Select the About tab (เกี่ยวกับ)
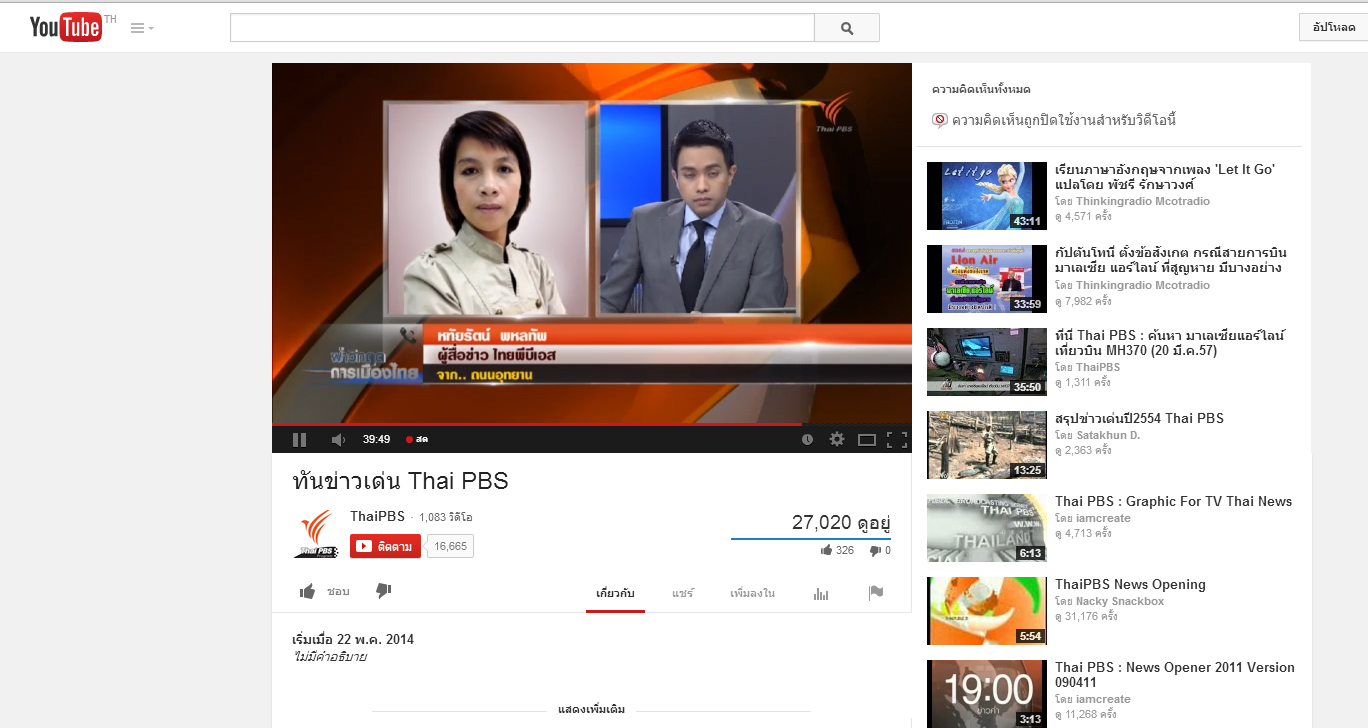Screen dimensions: 1368x728 click(x=615, y=593)
